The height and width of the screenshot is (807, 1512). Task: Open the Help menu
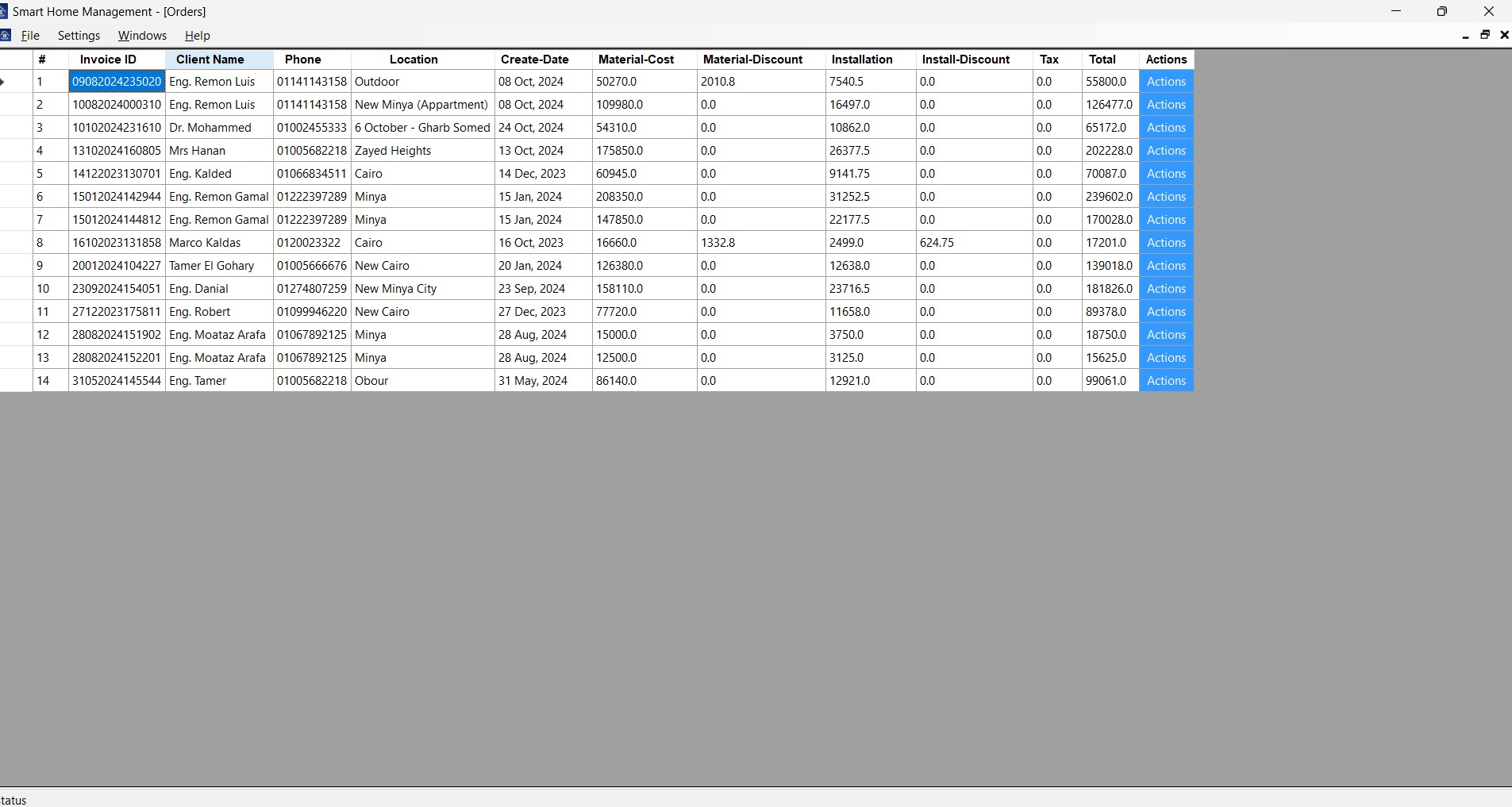197,36
